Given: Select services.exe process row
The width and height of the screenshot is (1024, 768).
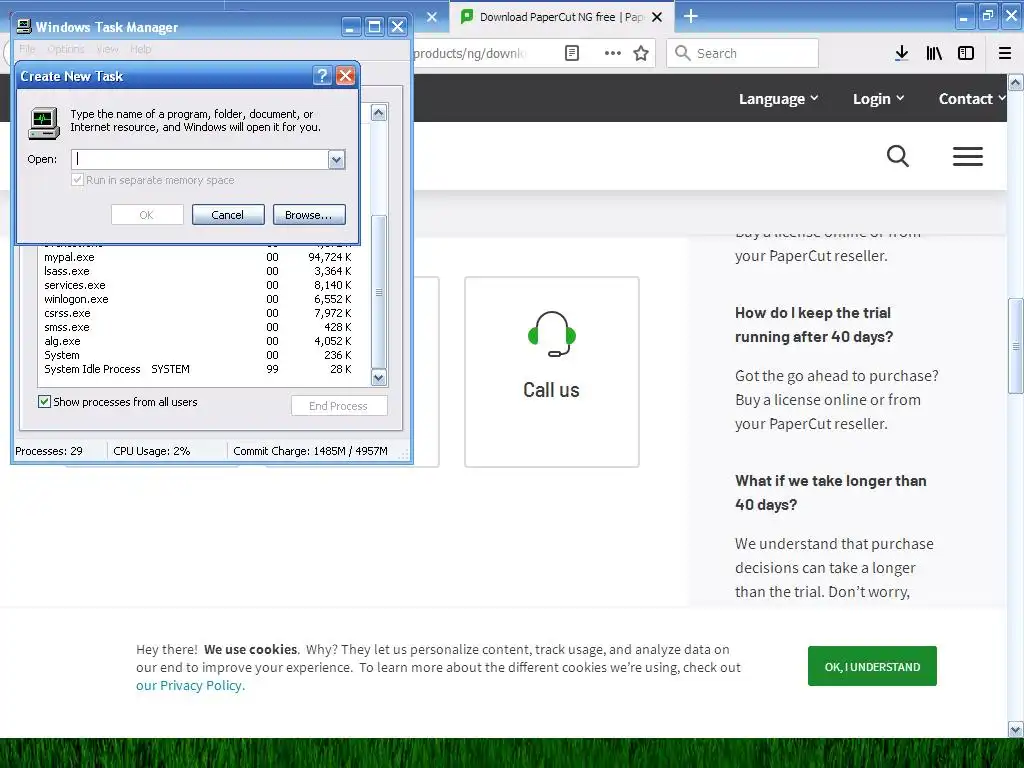Looking at the screenshot, I should point(198,285).
